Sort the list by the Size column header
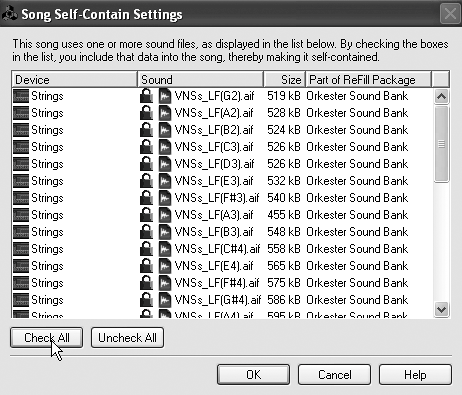This screenshot has height=395, width=462. point(284,80)
